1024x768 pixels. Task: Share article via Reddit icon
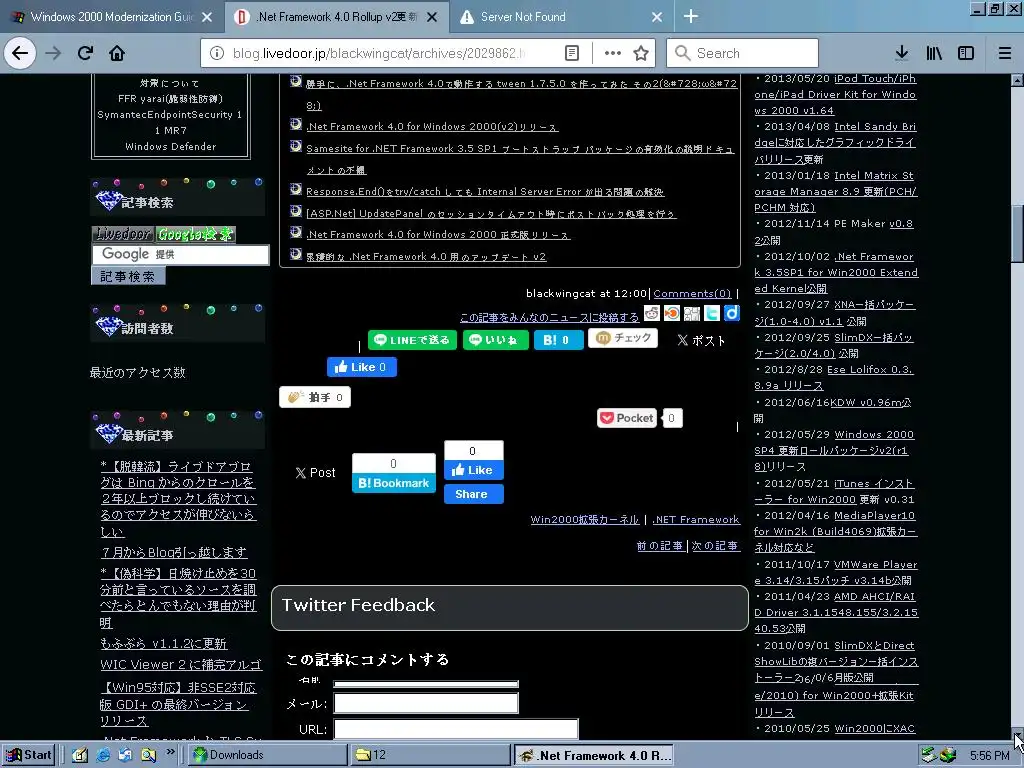coord(652,313)
